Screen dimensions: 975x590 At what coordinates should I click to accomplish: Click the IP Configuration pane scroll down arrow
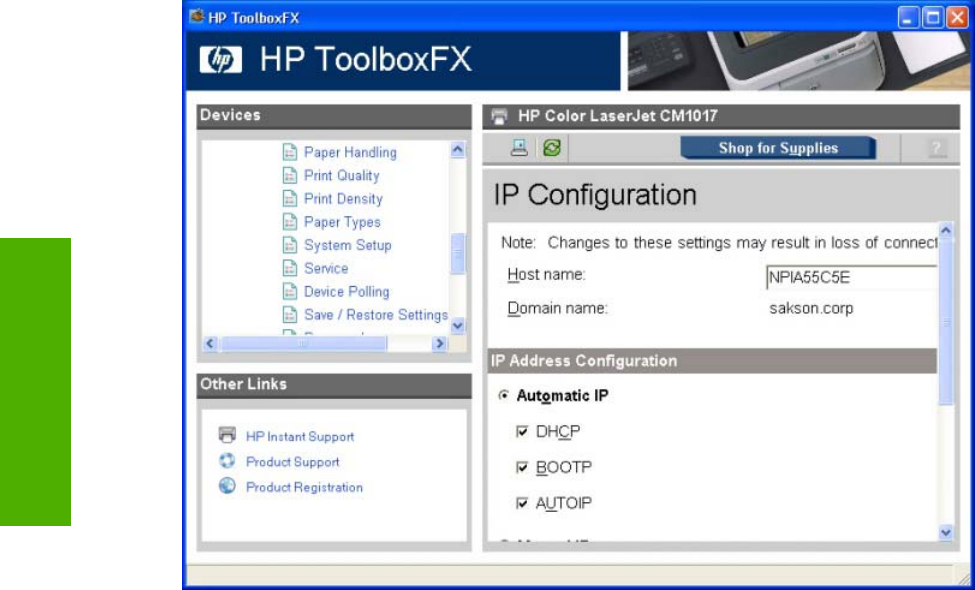[x=946, y=532]
